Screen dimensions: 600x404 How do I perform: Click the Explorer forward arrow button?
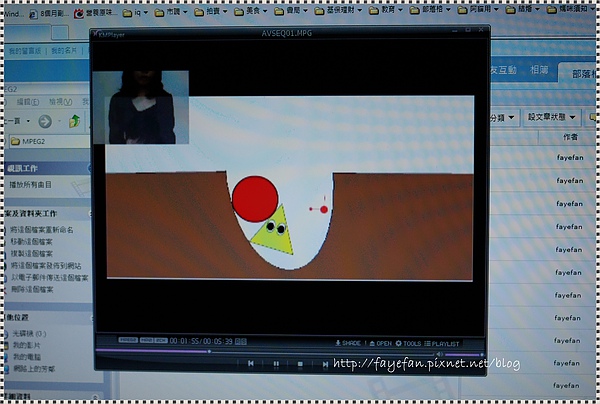[45, 122]
